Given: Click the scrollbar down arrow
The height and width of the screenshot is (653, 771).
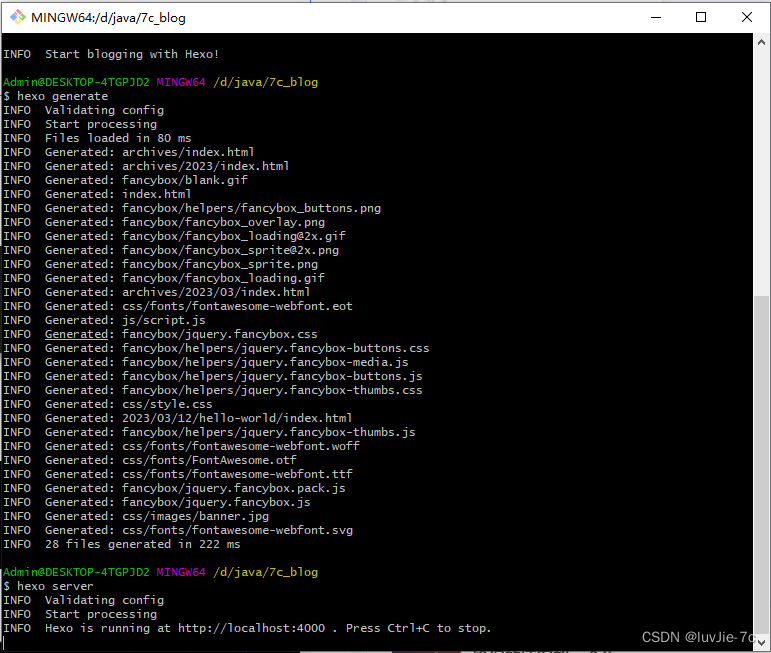Looking at the screenshot, I should coord(762,642).
